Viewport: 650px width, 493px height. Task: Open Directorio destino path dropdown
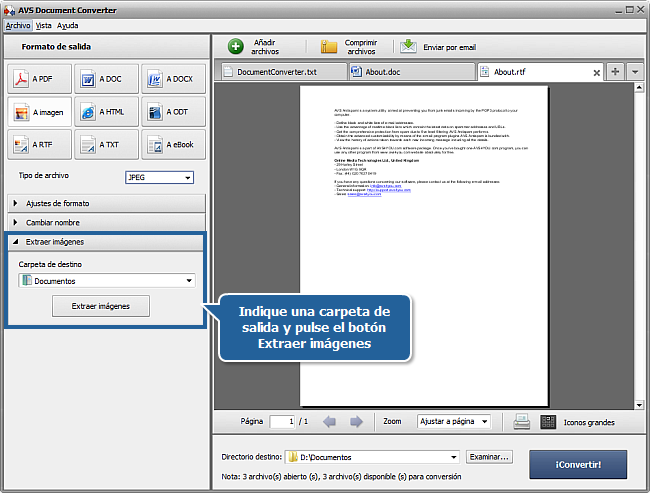click(372, 457)
